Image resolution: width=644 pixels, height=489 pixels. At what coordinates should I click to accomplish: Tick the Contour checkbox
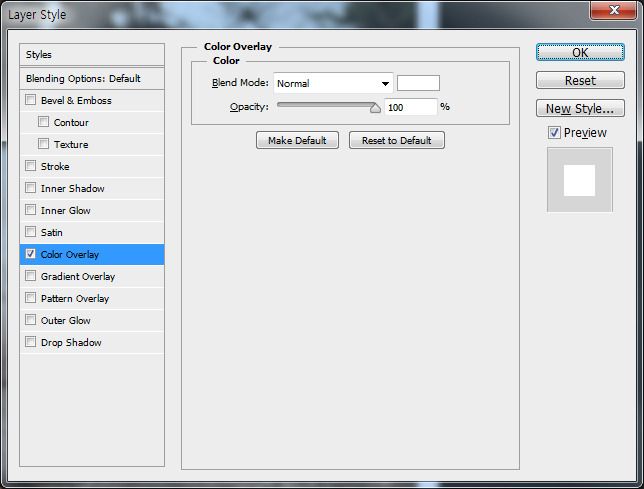pos(43,122)
